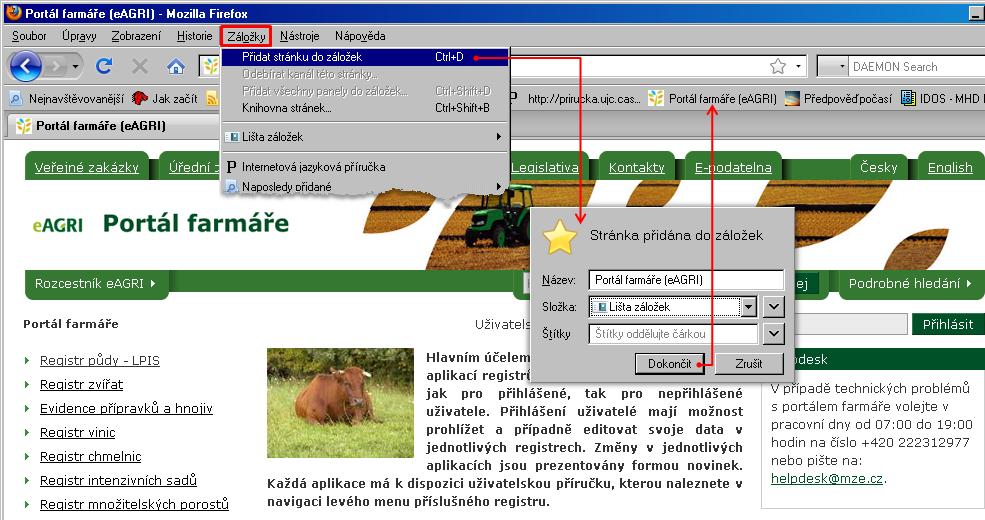Viewport: 985px width, 520px height.
Task: Open Podrobné hledání
Action: click(x=910, y=283)
